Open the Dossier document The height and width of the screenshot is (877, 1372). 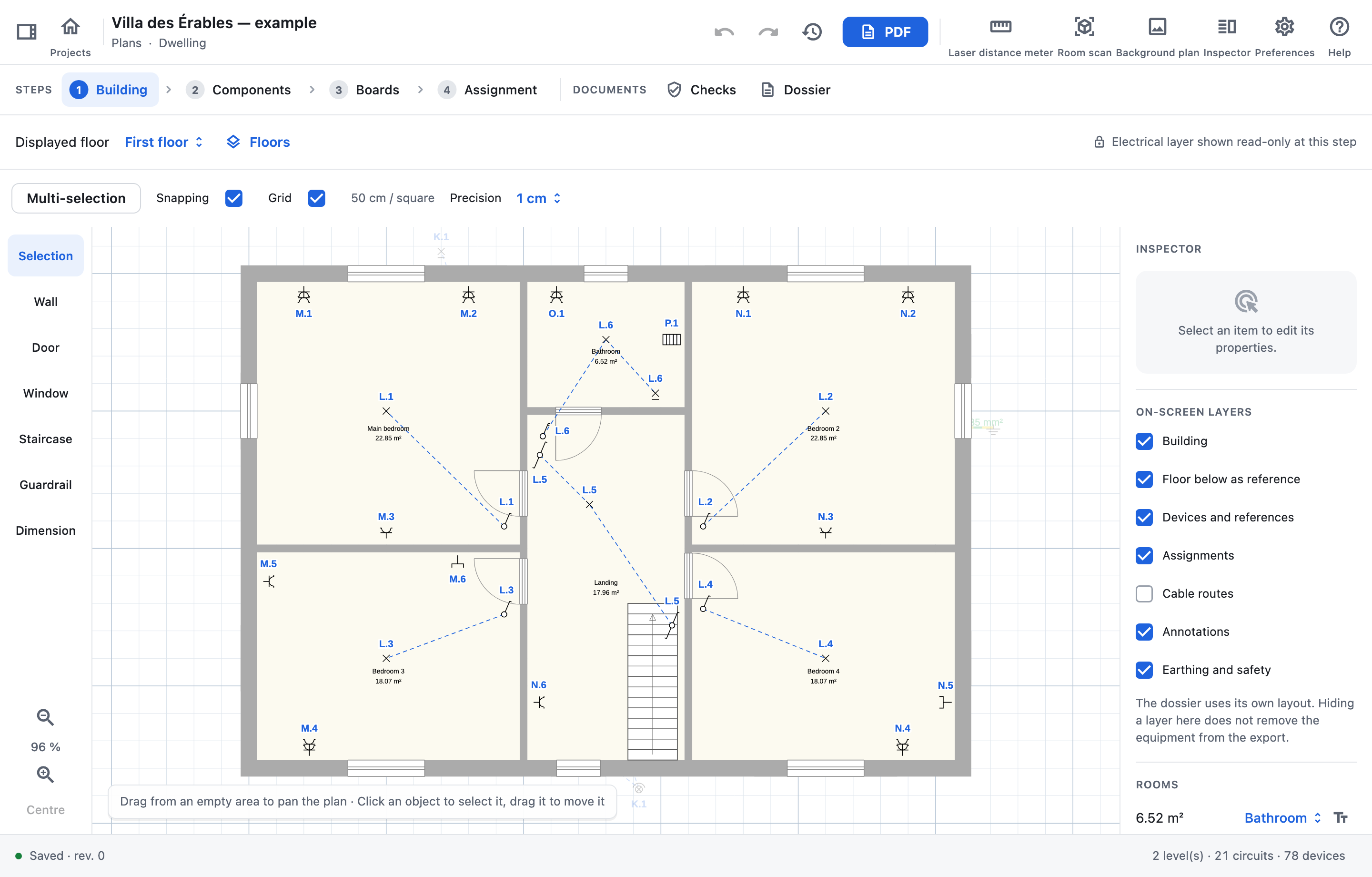[x=796, y=90]
